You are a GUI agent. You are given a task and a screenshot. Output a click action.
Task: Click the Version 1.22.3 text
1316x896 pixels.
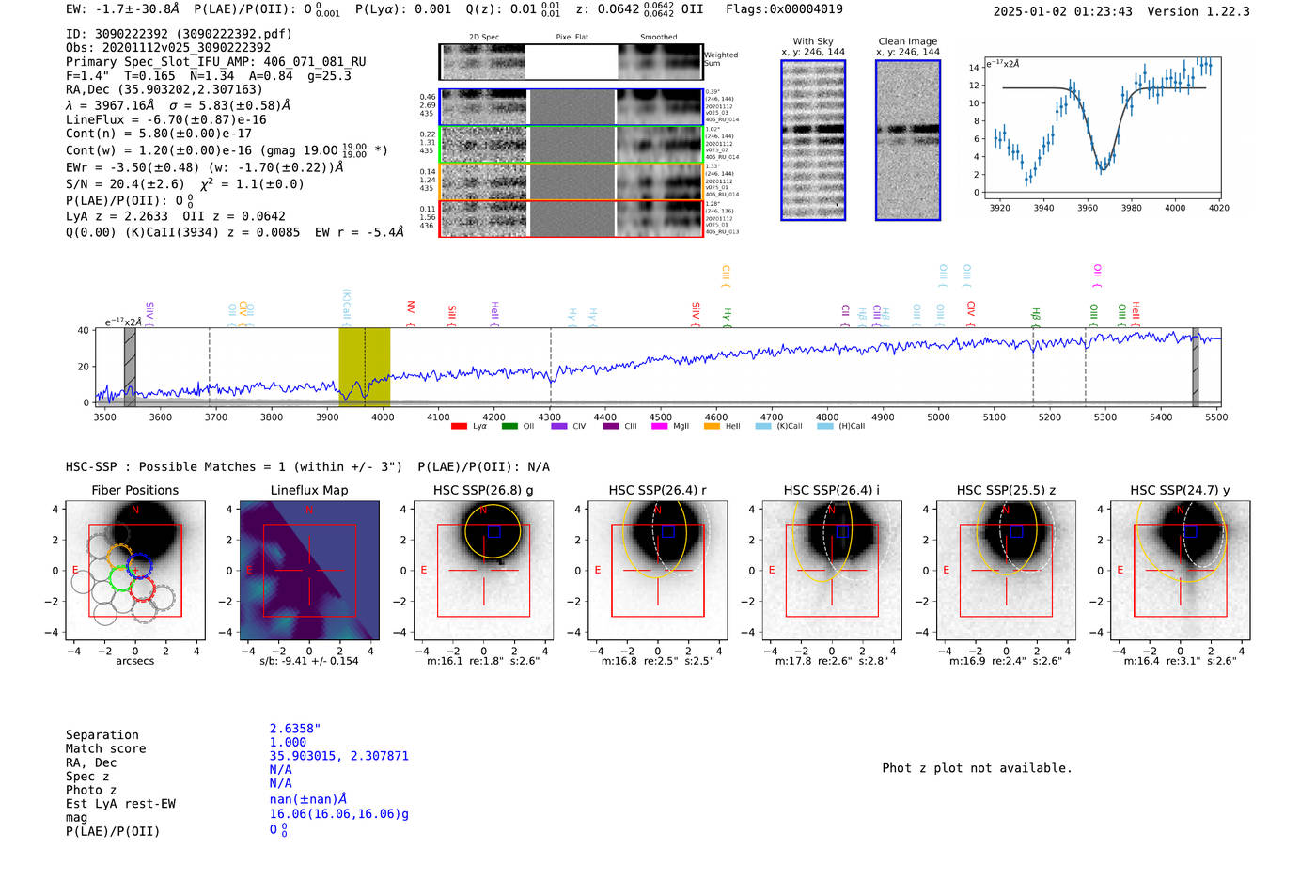pyautogui.click(x=1198, y=11)
